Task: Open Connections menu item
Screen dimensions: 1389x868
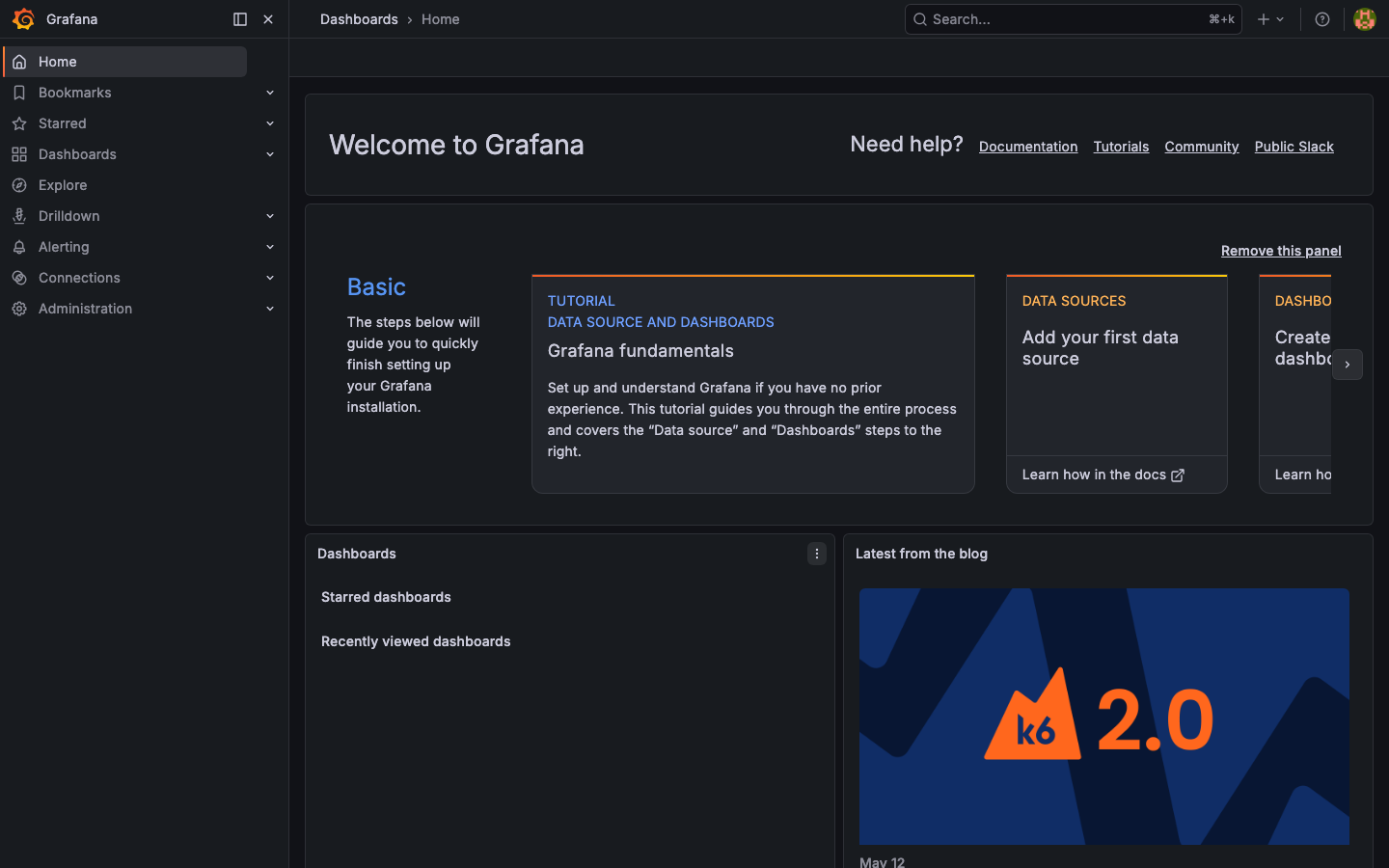Action: click(79, 278)
